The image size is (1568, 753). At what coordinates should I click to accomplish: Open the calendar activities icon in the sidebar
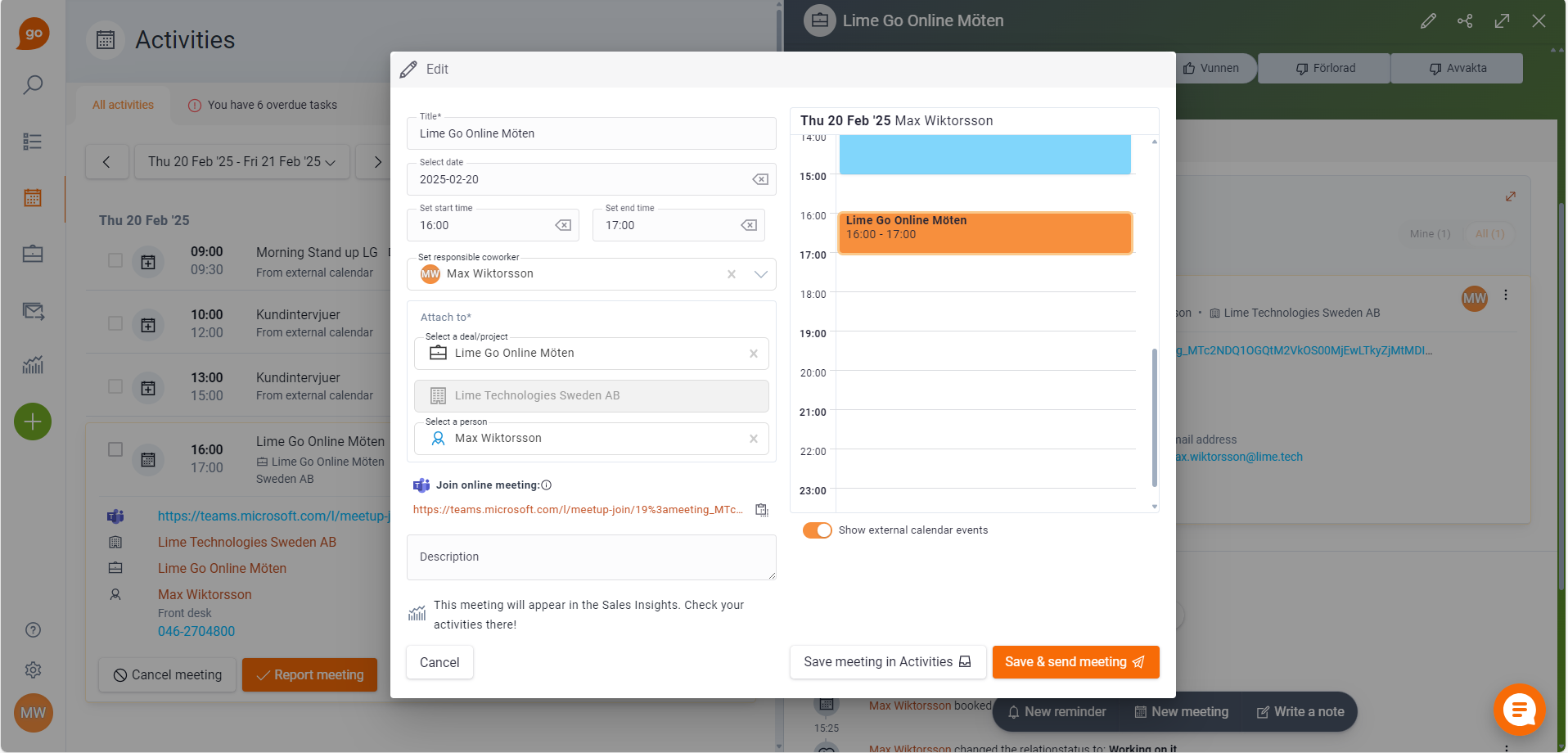click(x=33, y=197)
